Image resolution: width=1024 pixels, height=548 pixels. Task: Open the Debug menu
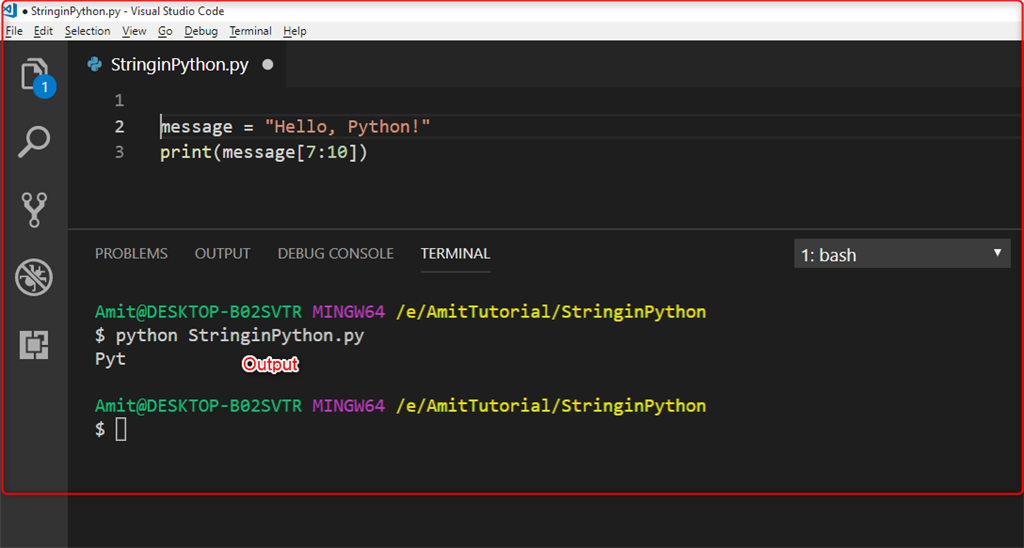201,31
